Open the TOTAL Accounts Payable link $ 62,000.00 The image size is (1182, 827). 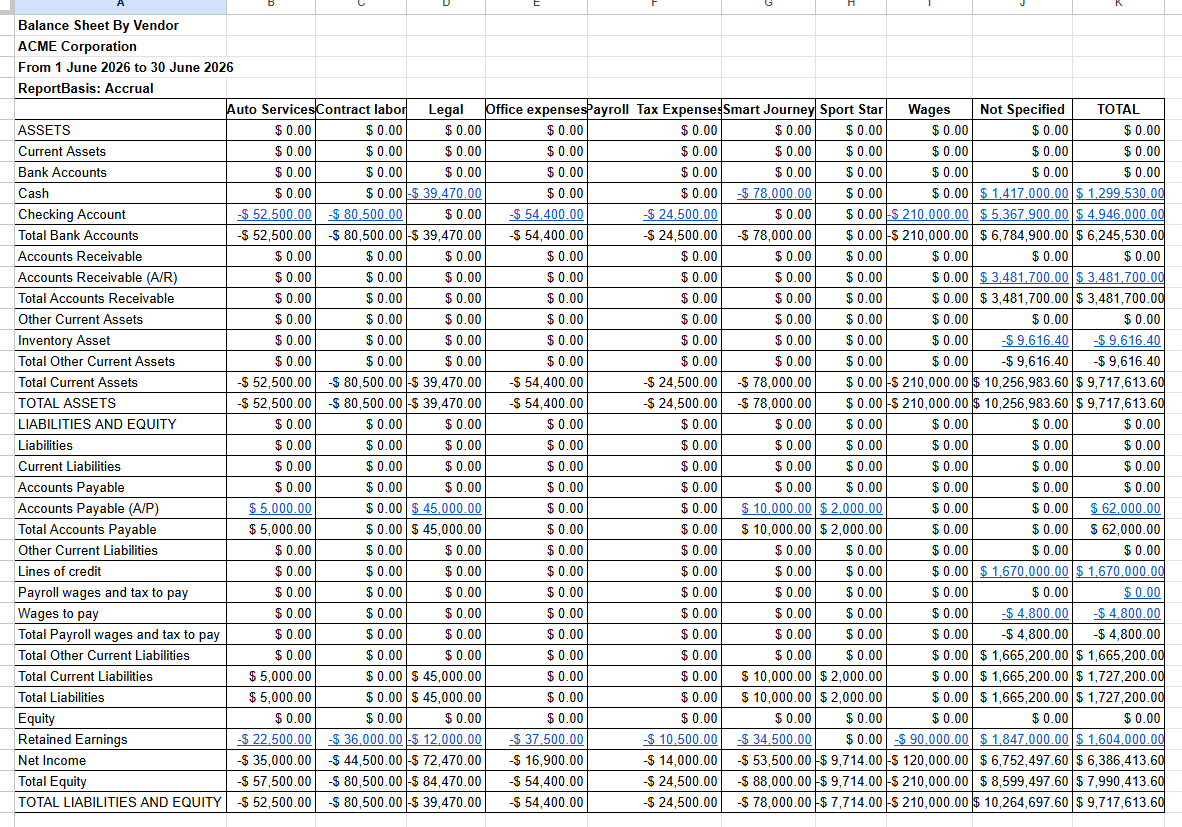pyautogui.click(x=1125, y=508)
